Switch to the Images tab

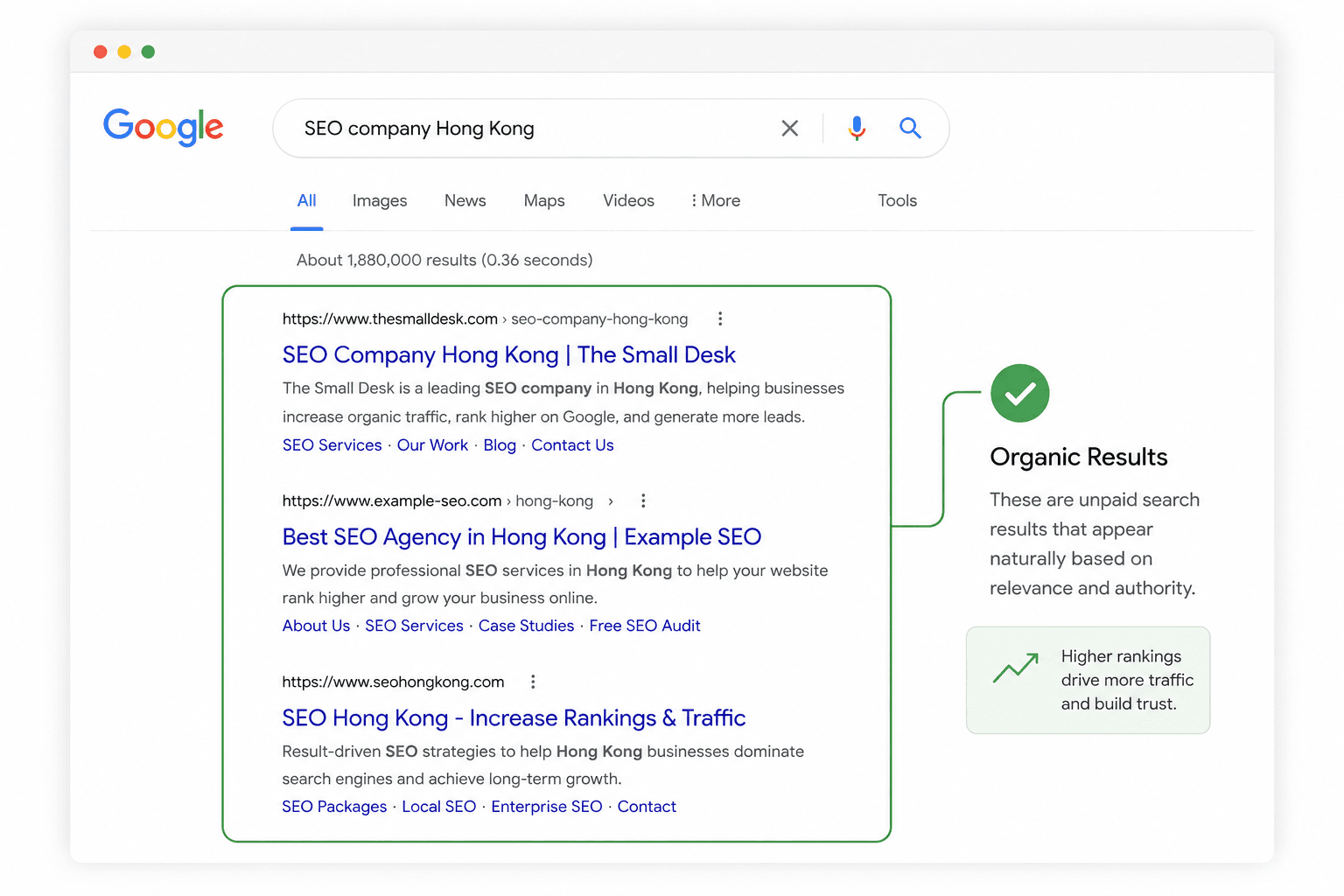point(380,201)
